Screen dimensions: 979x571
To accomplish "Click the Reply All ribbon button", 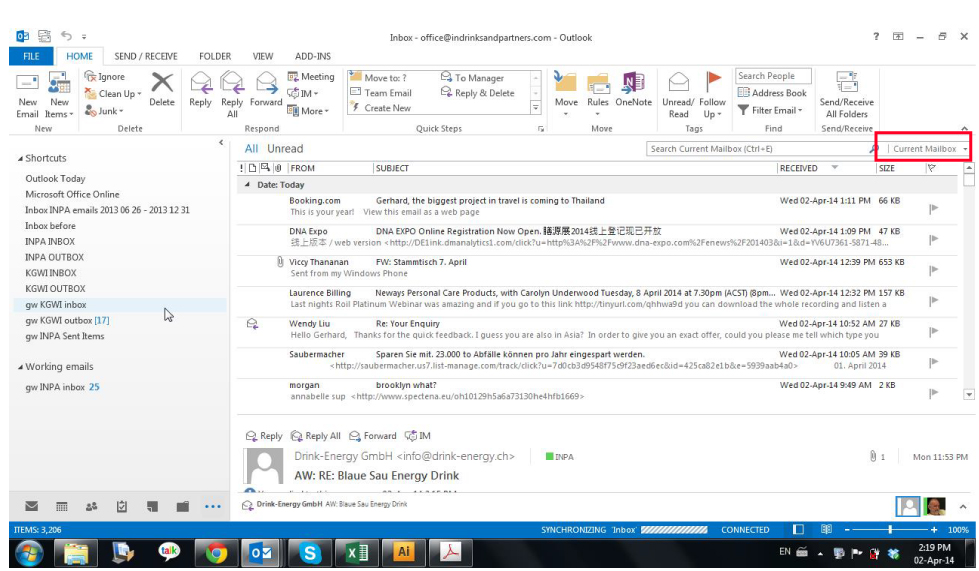I will coord(232,95).
